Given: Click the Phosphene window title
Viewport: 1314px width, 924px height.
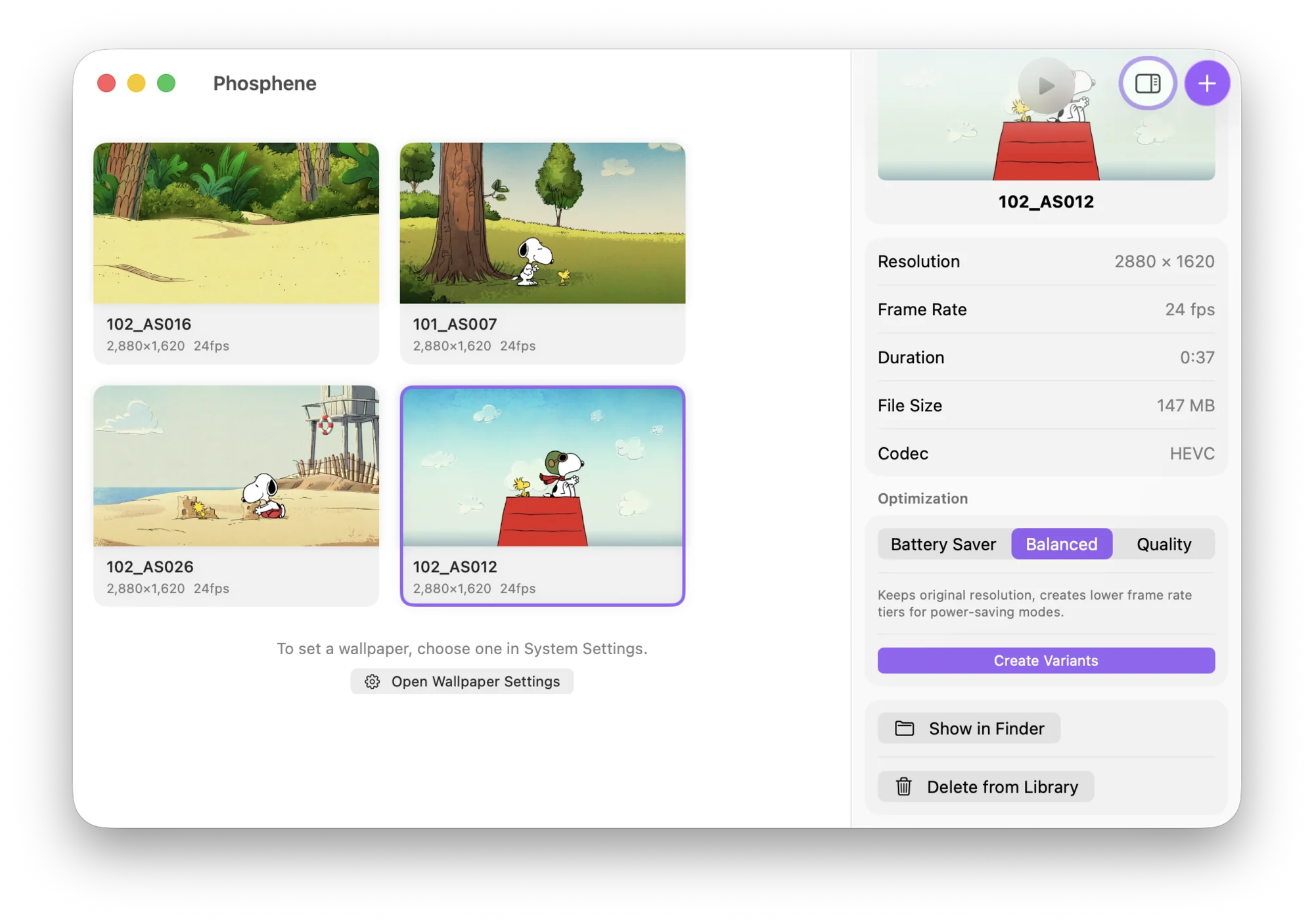Looking at the screenshot, I should (x=265, y=83).
